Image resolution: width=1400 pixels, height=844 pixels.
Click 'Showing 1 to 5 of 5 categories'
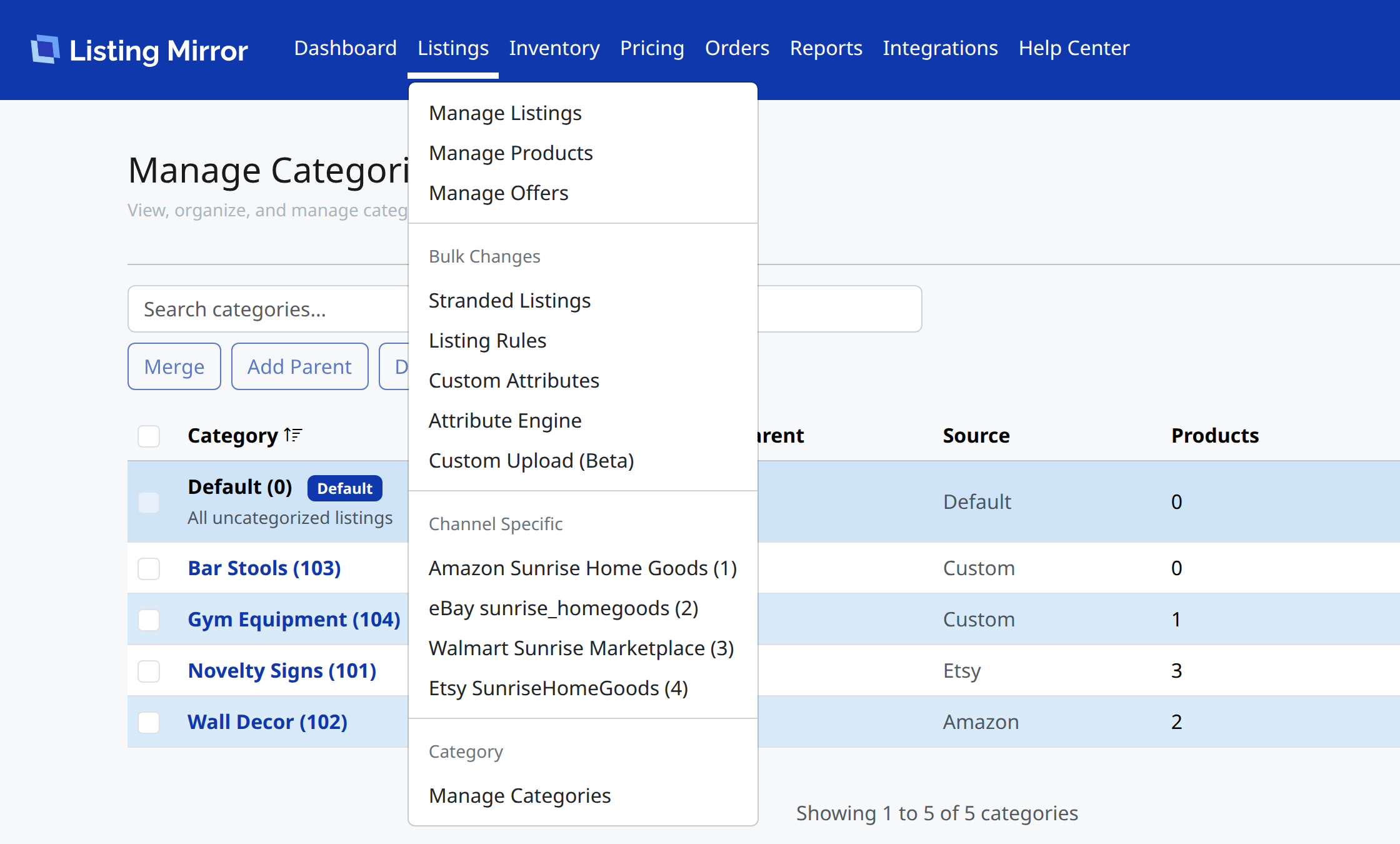(937, 813)
